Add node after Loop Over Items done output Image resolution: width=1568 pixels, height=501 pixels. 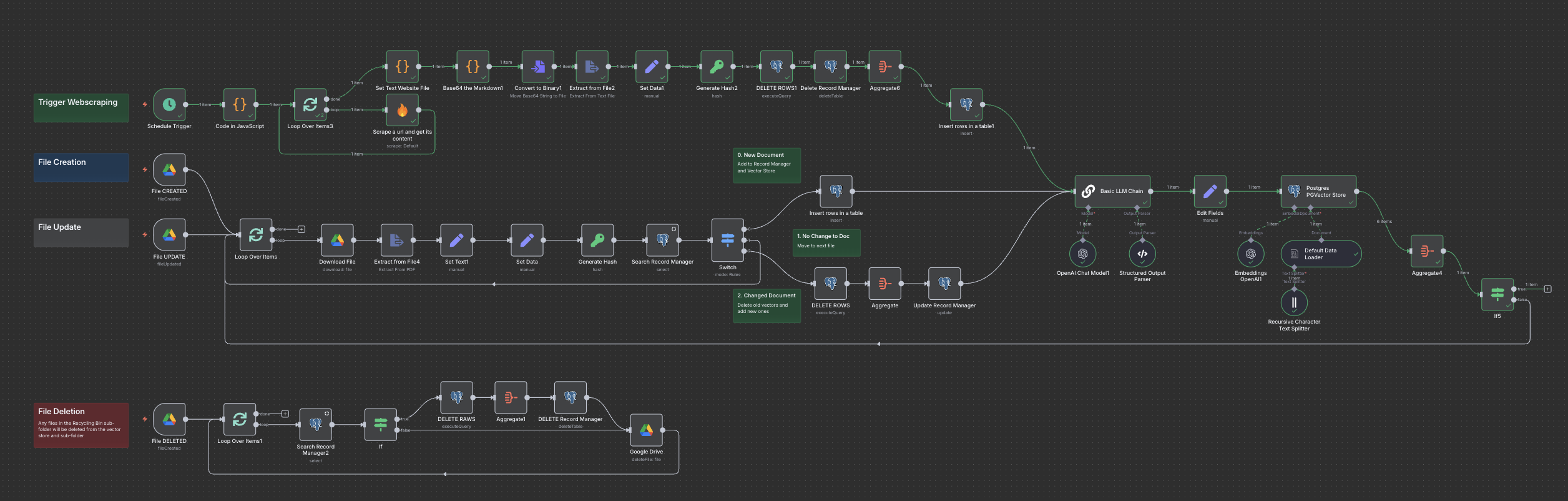(x=301, y=229)
